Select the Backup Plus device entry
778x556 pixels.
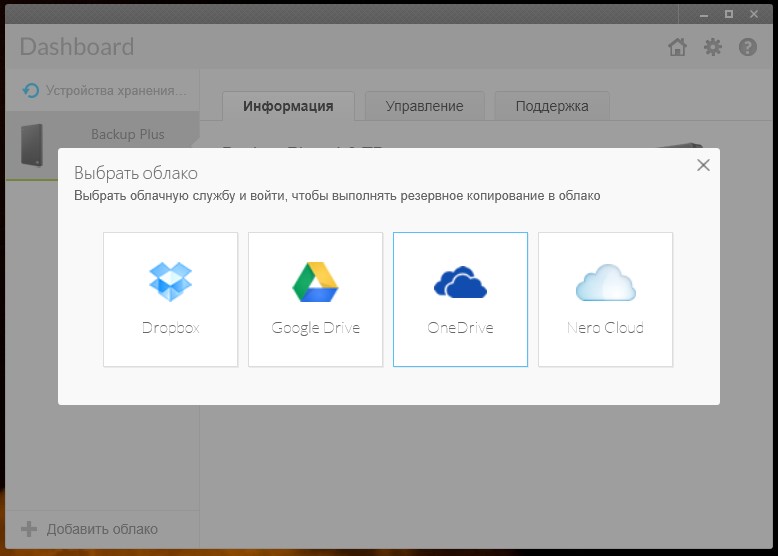tap(102, 146)
